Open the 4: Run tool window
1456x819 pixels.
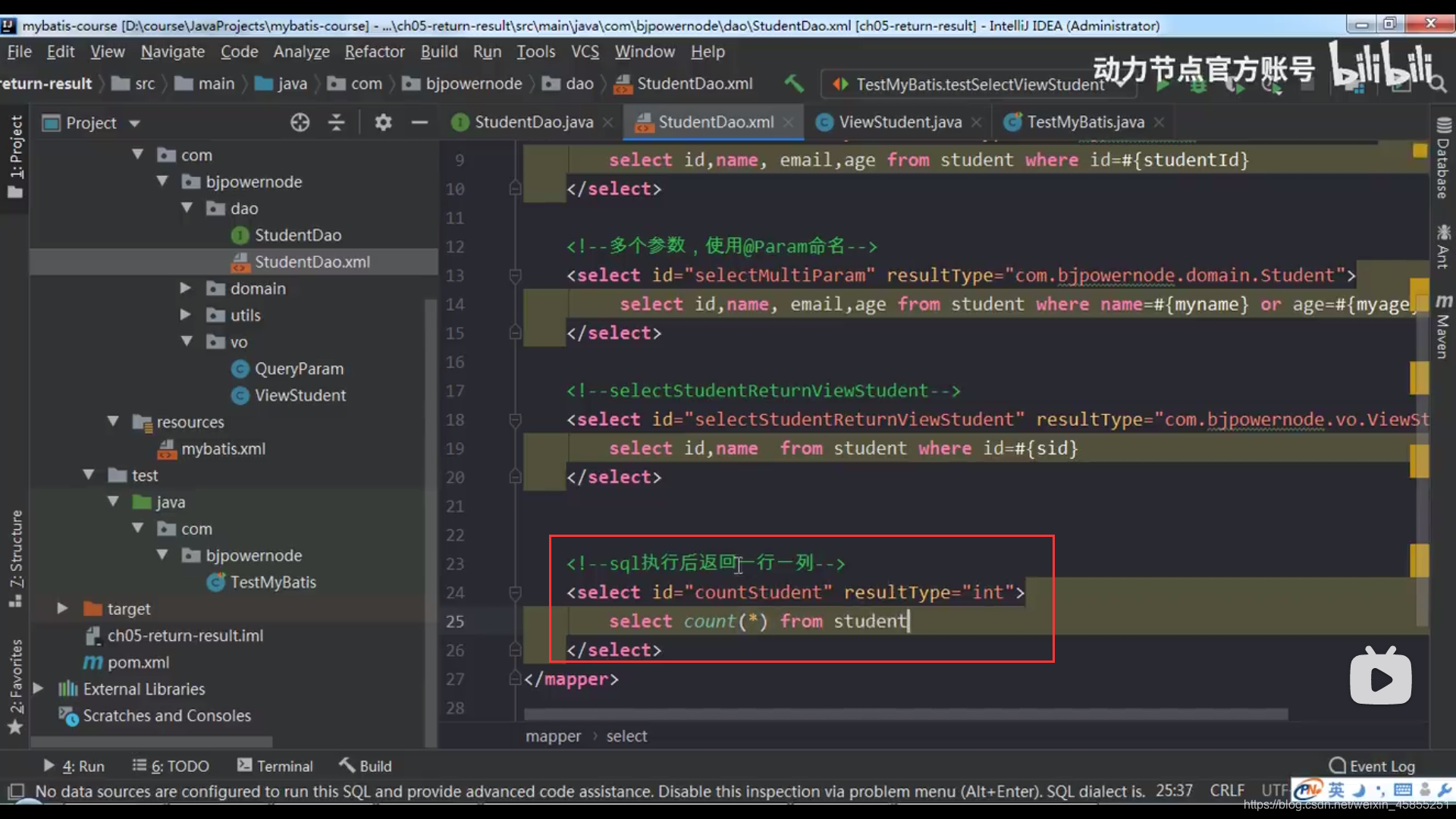(x=74, y=766)
